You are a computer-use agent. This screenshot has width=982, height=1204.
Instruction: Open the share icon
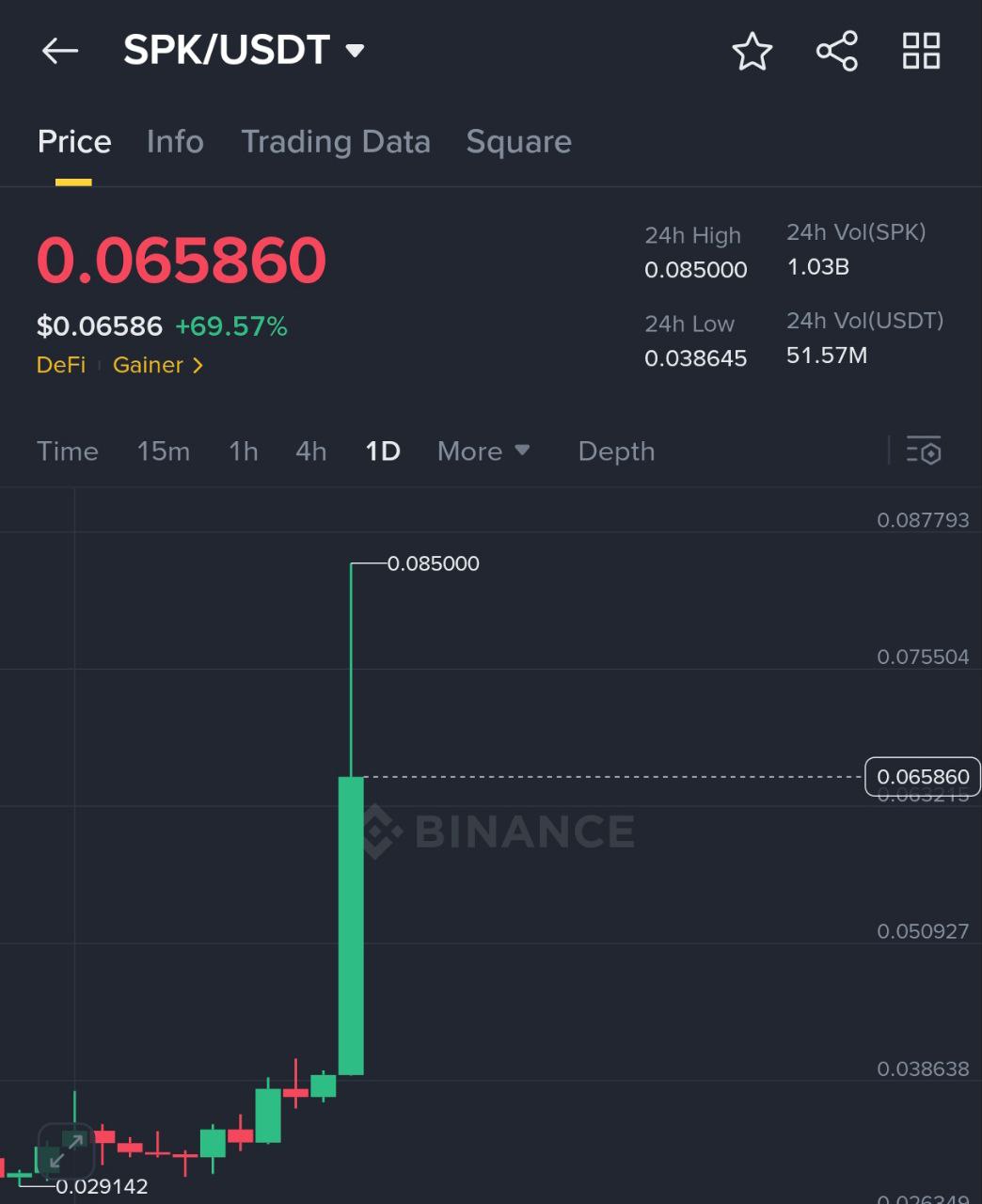(x=837, y=51)
